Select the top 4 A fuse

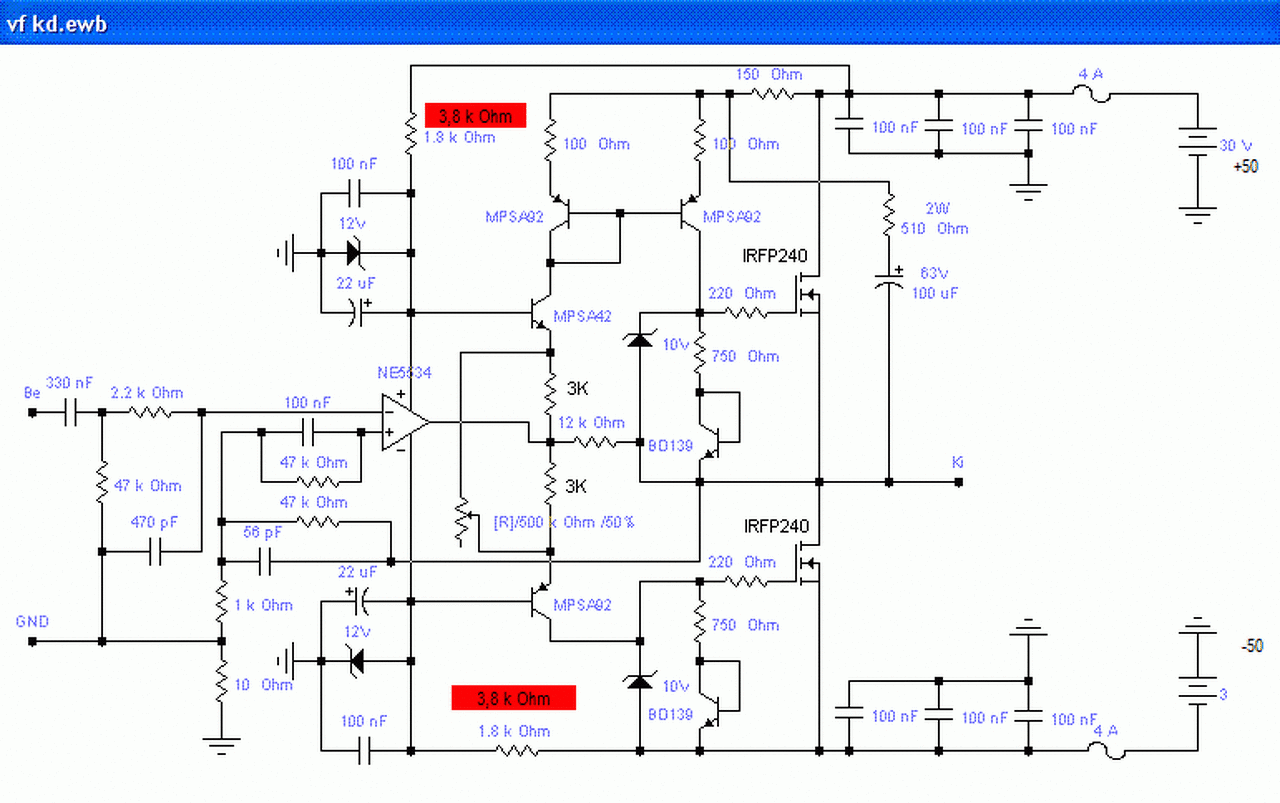1091,95
